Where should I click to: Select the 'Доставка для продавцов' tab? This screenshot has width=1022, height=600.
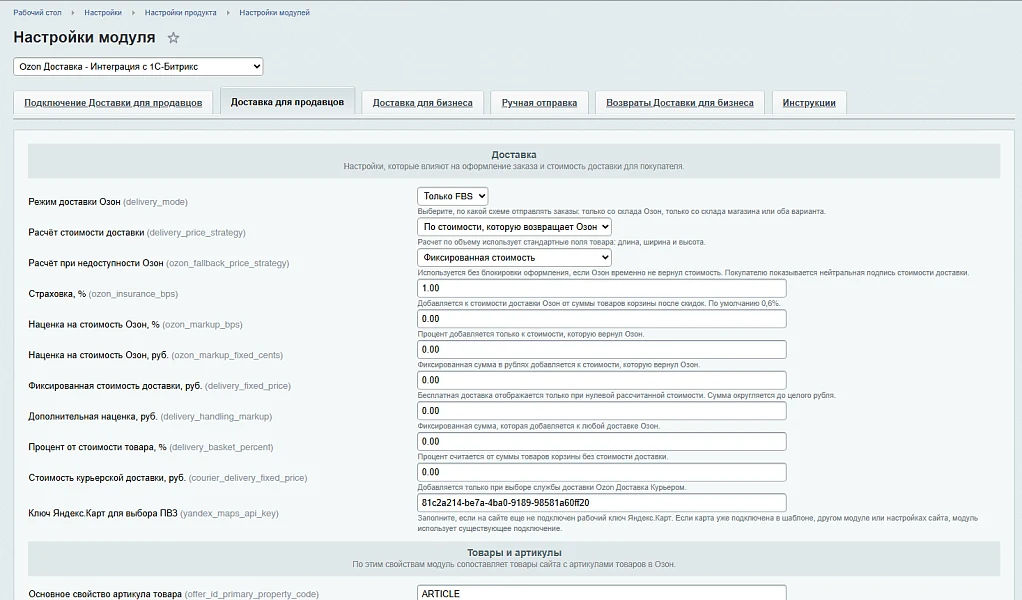(287, 102)
